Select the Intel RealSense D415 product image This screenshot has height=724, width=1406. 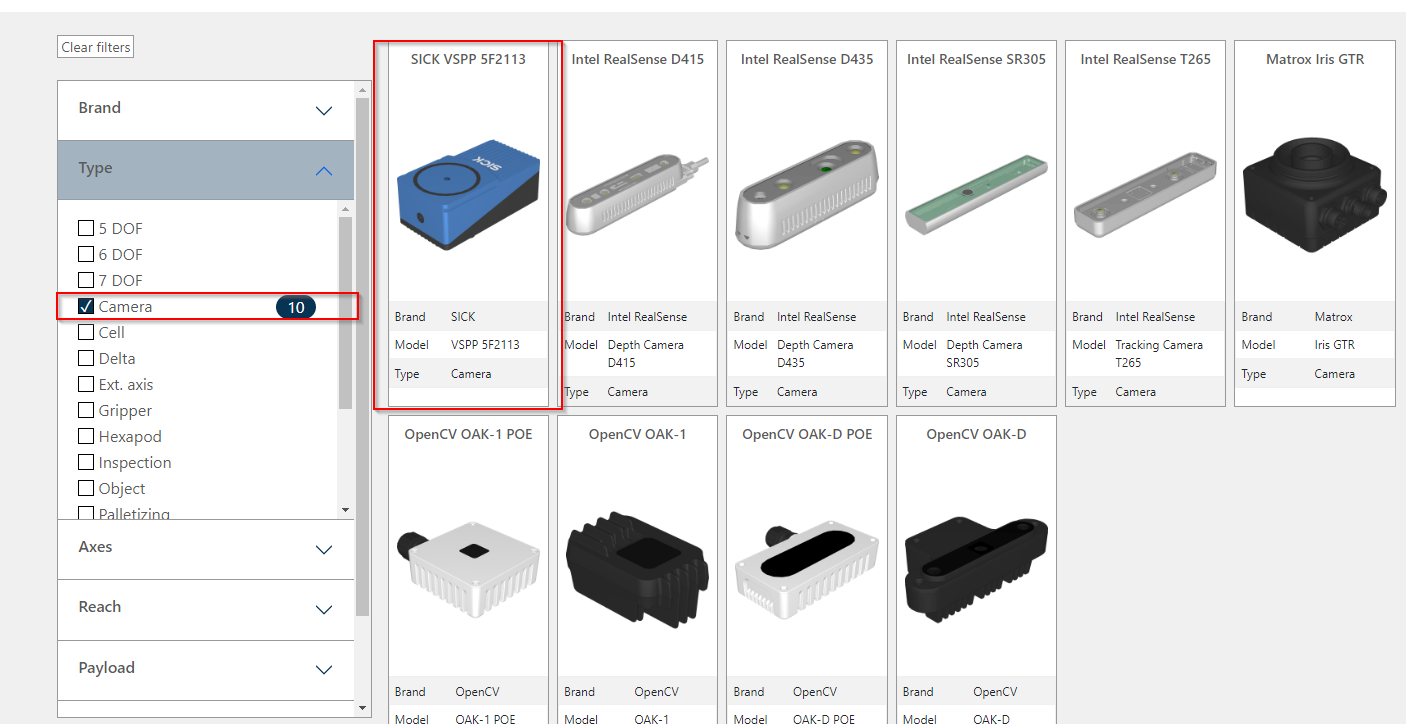tap(638, 195)
